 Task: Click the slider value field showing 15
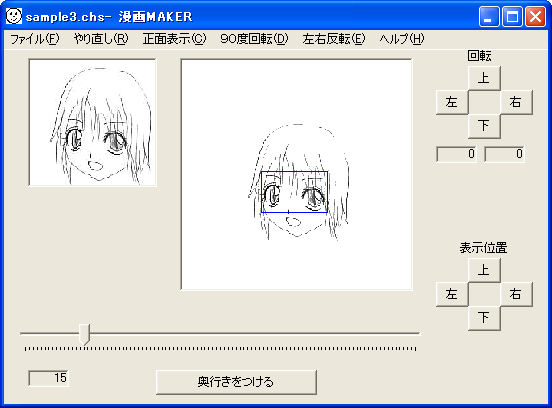click(x=48, y=378)
